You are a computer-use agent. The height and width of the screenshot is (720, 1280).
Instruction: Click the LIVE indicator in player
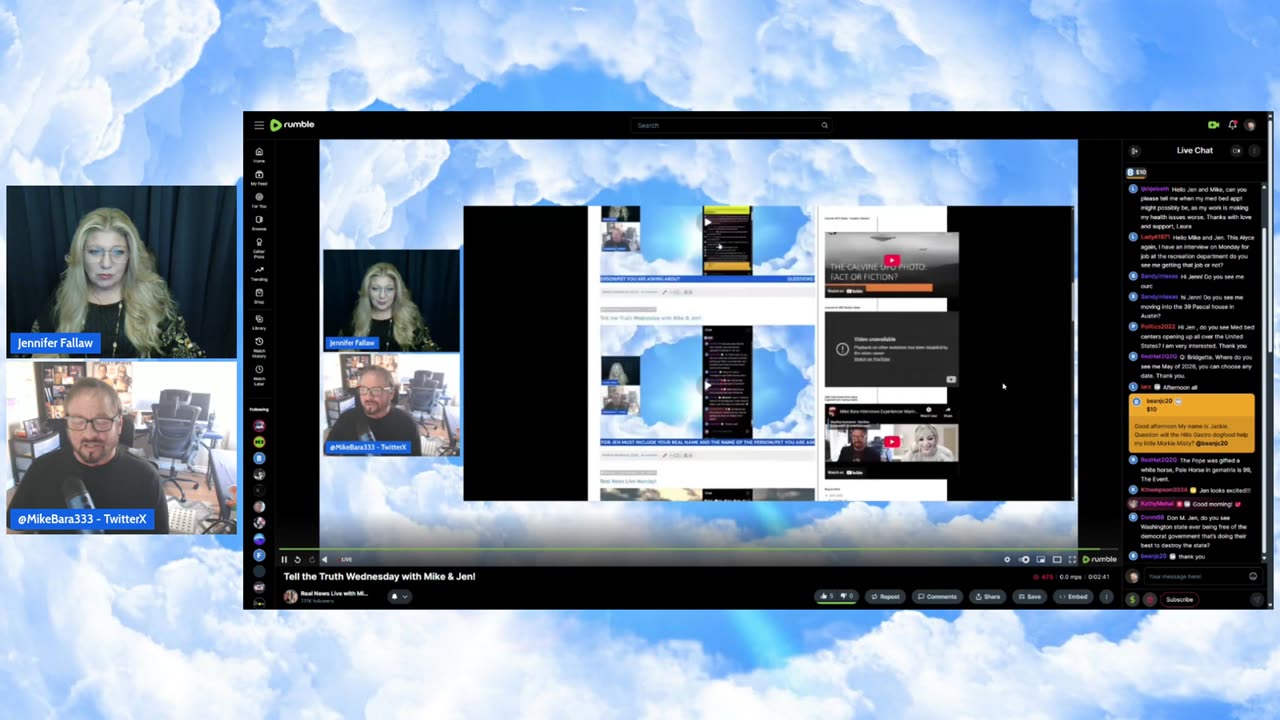[x=345, y=560]
